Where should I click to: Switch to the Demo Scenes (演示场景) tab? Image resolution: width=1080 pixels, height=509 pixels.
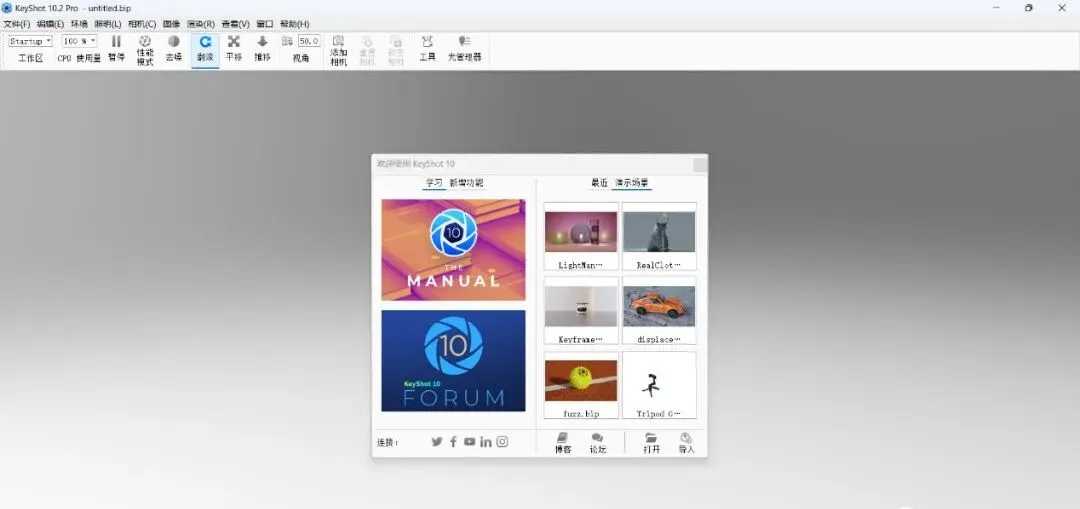[x=632, y=183]
